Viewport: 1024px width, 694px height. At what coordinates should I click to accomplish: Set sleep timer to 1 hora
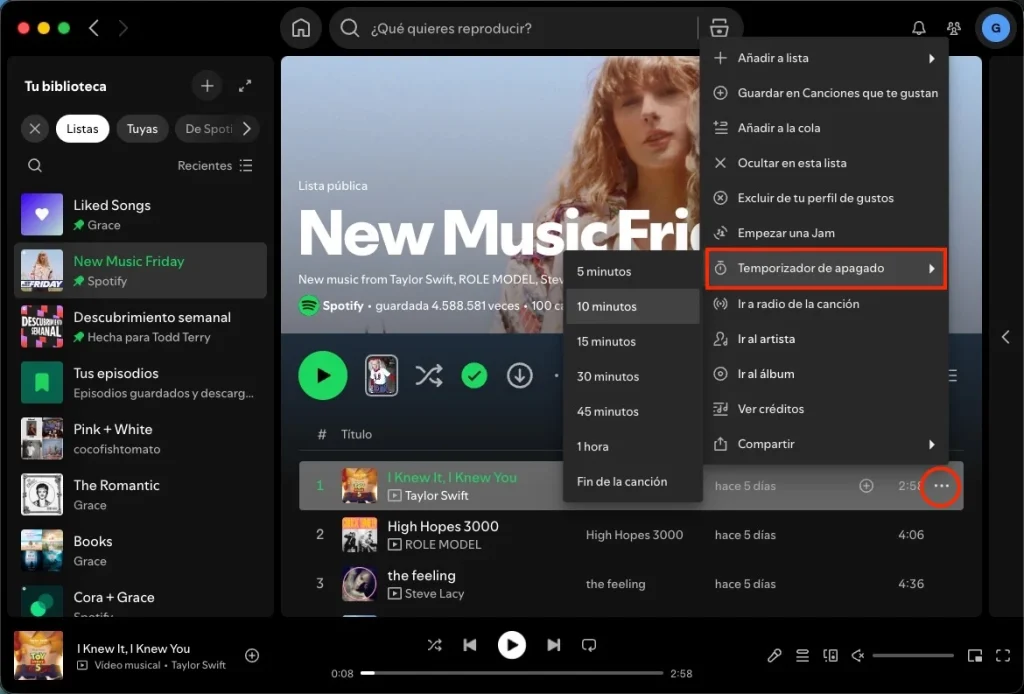pos(633,447)
